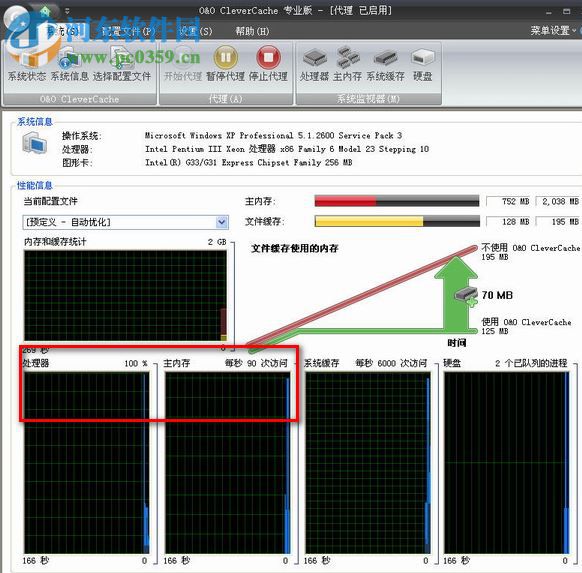Open the 主内存 monitor icon

347,64
